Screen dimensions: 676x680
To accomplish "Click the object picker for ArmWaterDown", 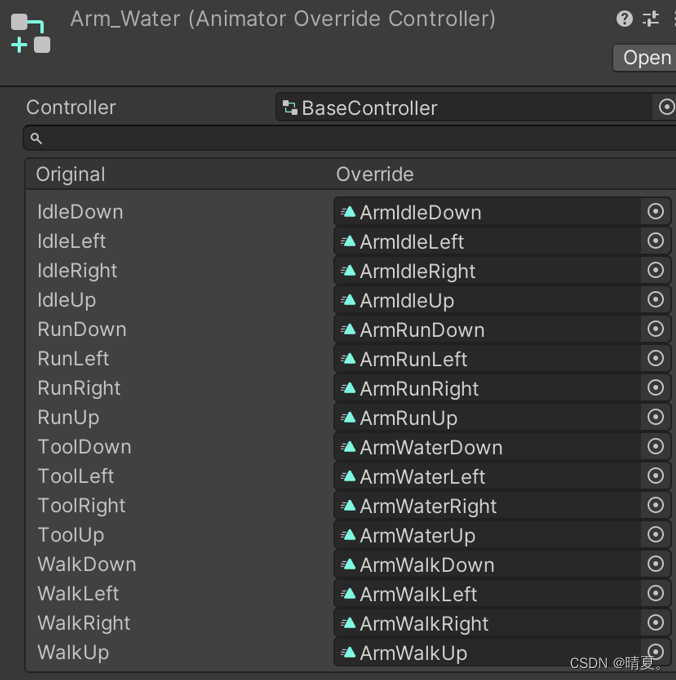I will tap(656, 446).
